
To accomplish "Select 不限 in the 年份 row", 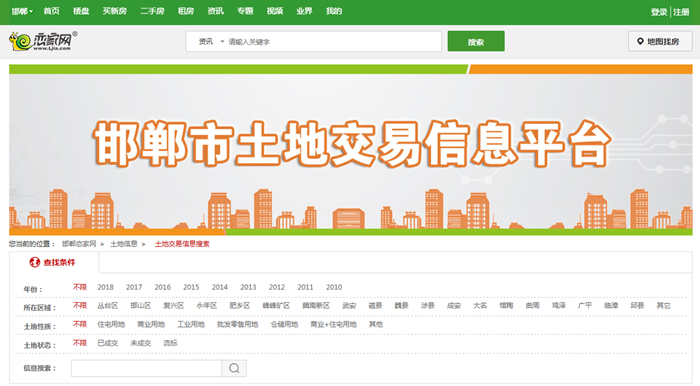I will pos(80,287).
